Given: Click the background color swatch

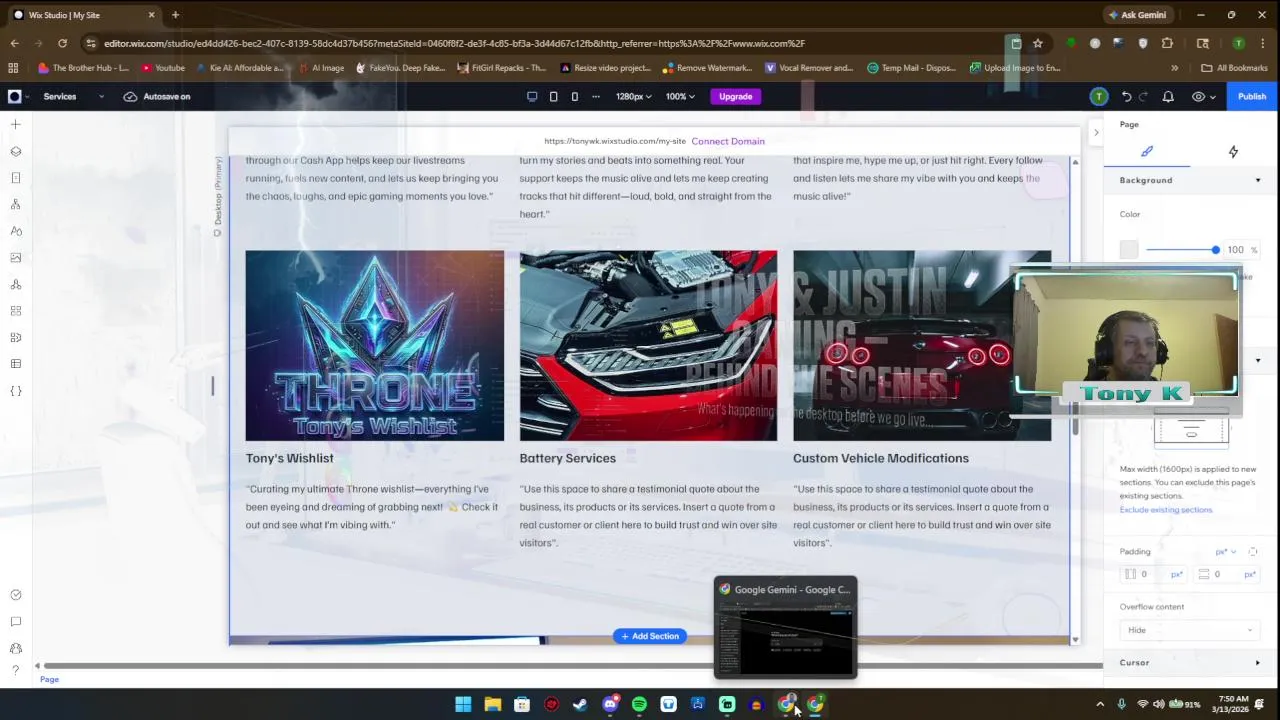Looking at the screenshot, I should [x=1129, y=250].
